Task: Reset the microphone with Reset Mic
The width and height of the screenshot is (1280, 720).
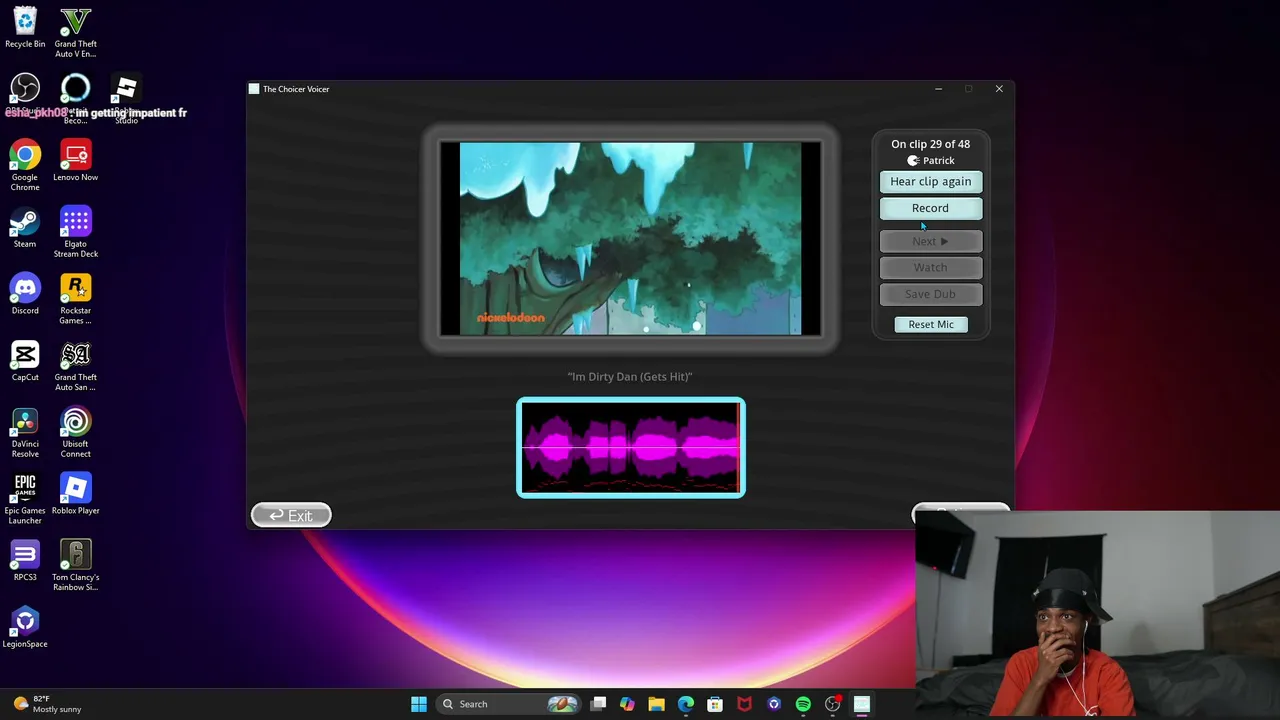Action: [931, 324]
